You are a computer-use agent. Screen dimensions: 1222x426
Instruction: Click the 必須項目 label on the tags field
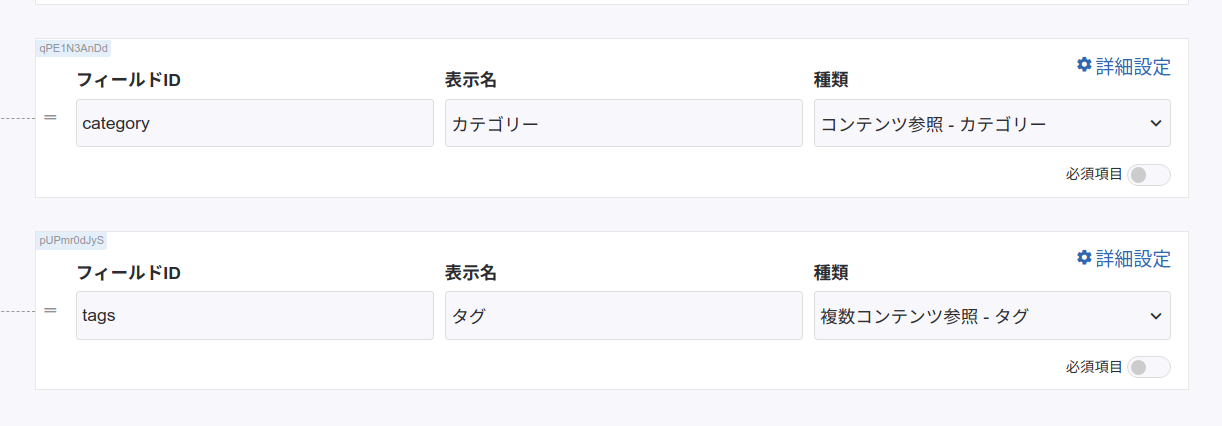tap(1094, 367)
